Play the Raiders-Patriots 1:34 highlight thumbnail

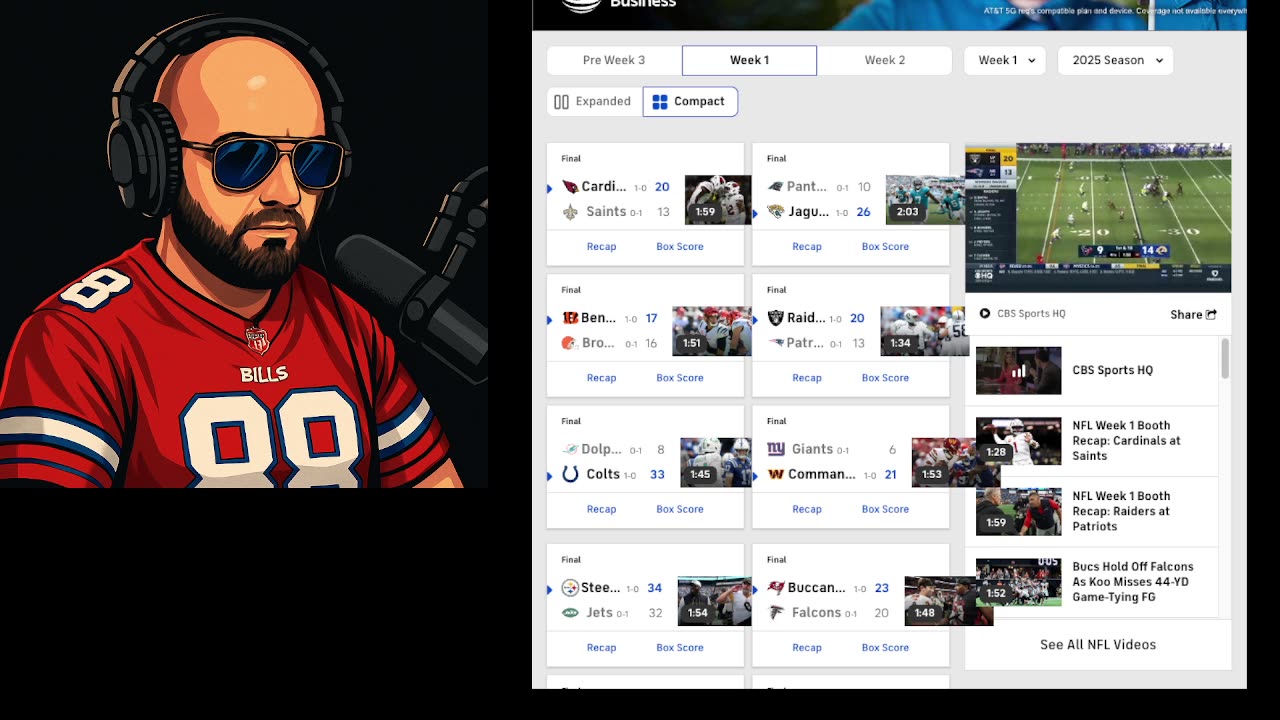(924, 331)
